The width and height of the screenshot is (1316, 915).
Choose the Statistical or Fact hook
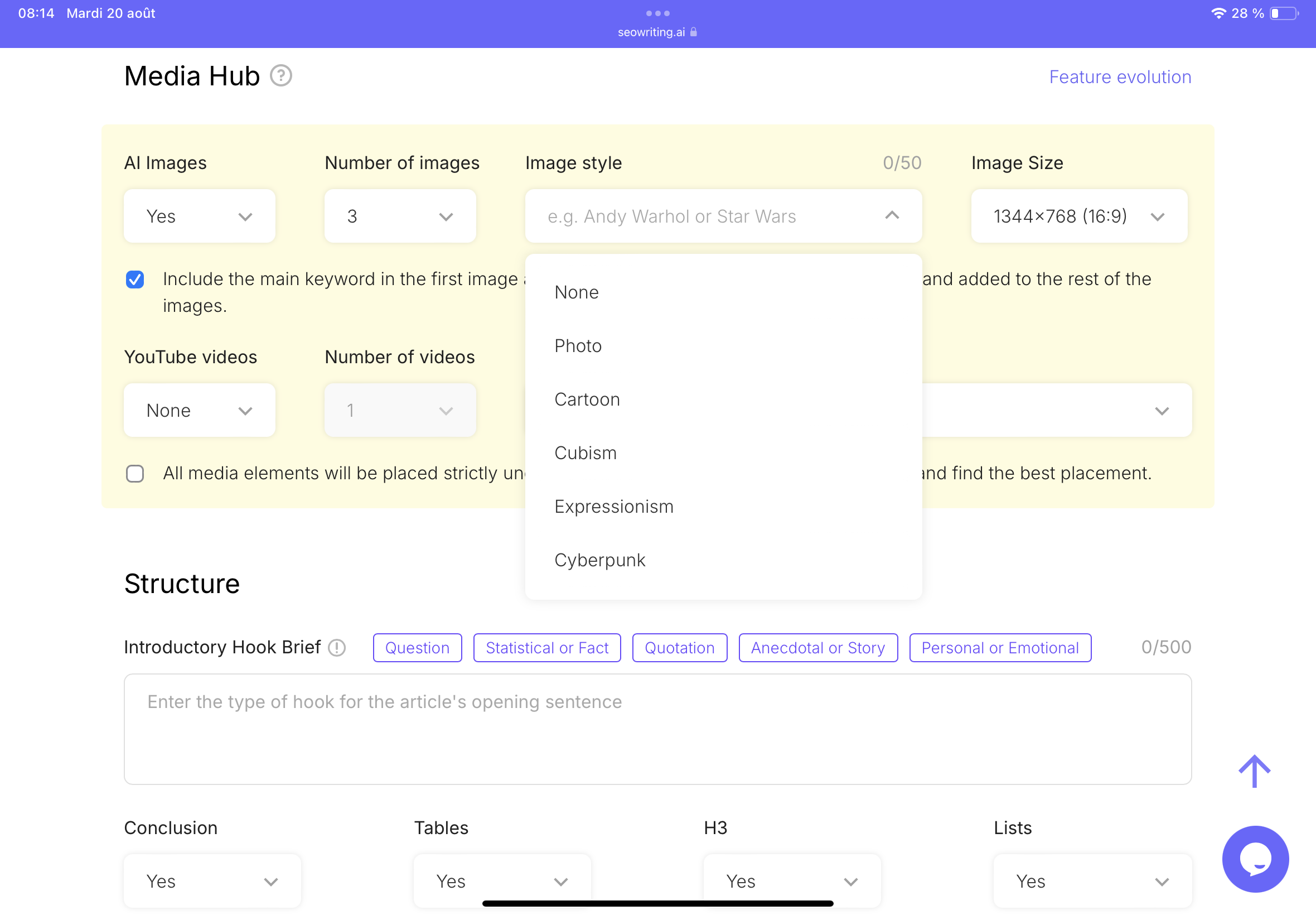(547, 648)
